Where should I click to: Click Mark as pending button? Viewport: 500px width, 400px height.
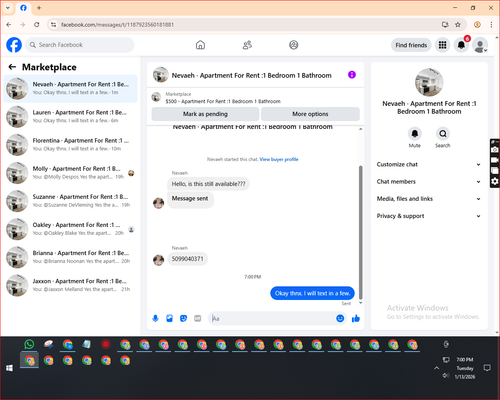[x=205, y=114]
